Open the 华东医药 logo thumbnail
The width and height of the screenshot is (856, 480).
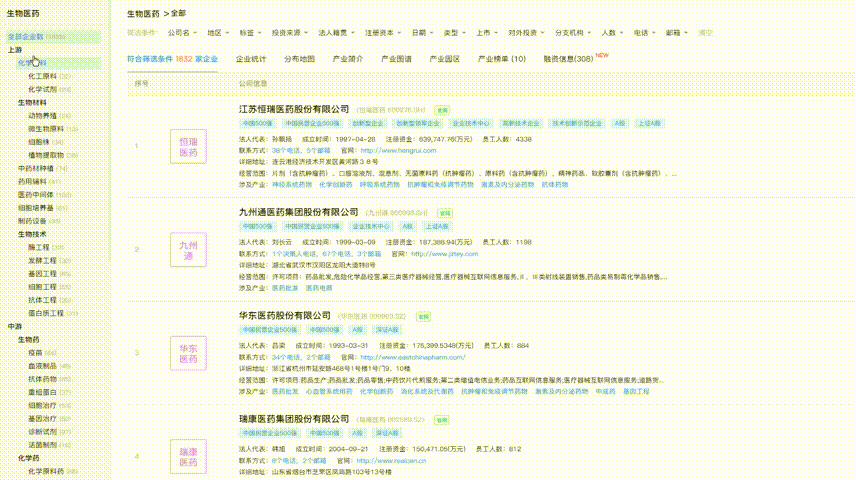[188, 353]
